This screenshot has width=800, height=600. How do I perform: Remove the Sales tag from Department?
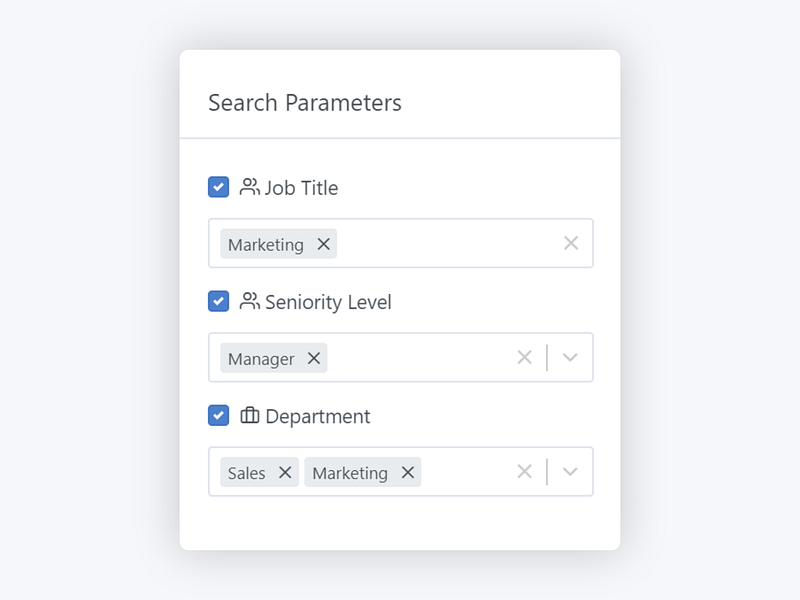285,472
